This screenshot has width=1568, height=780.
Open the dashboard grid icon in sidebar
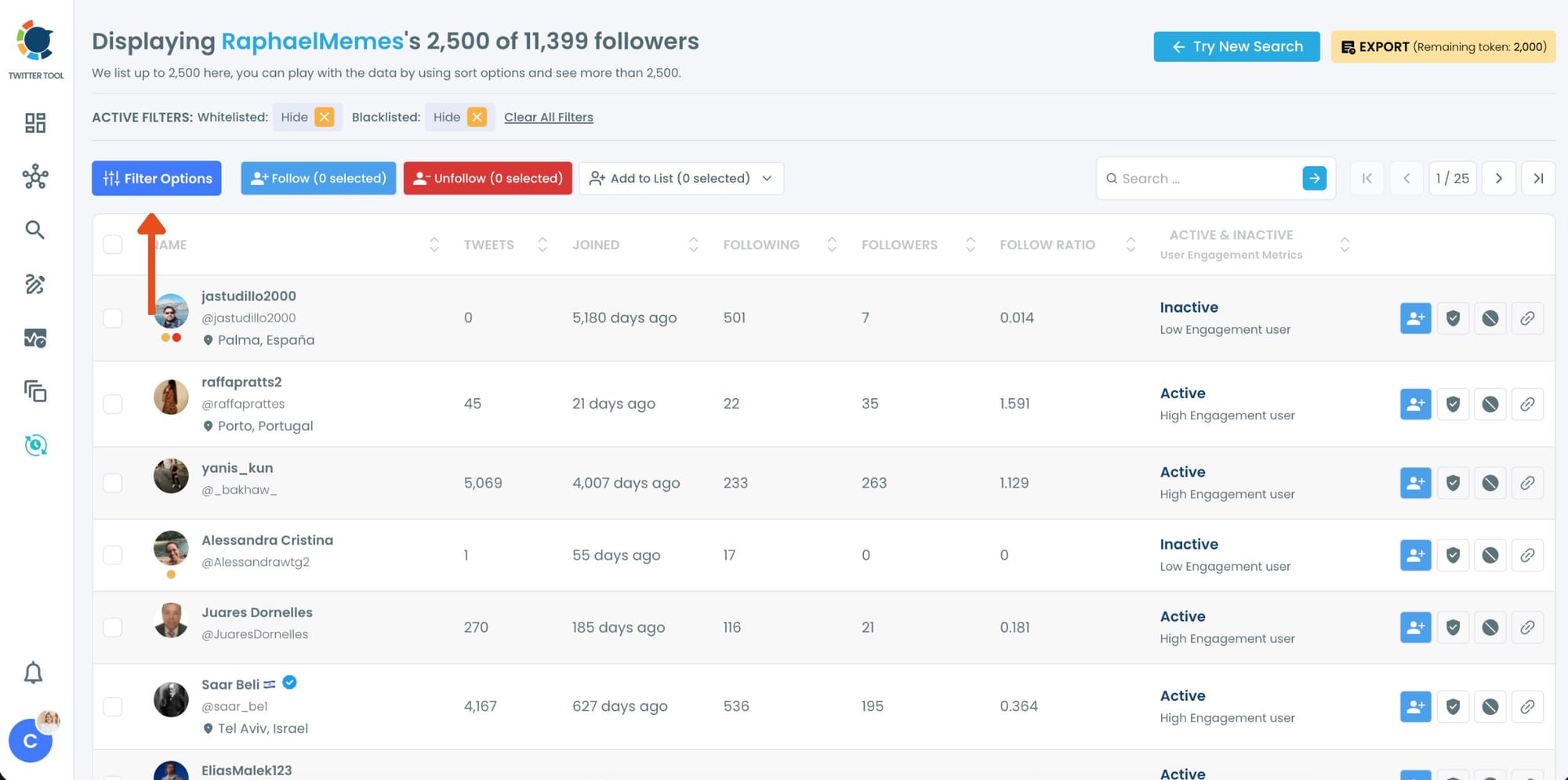34,123
